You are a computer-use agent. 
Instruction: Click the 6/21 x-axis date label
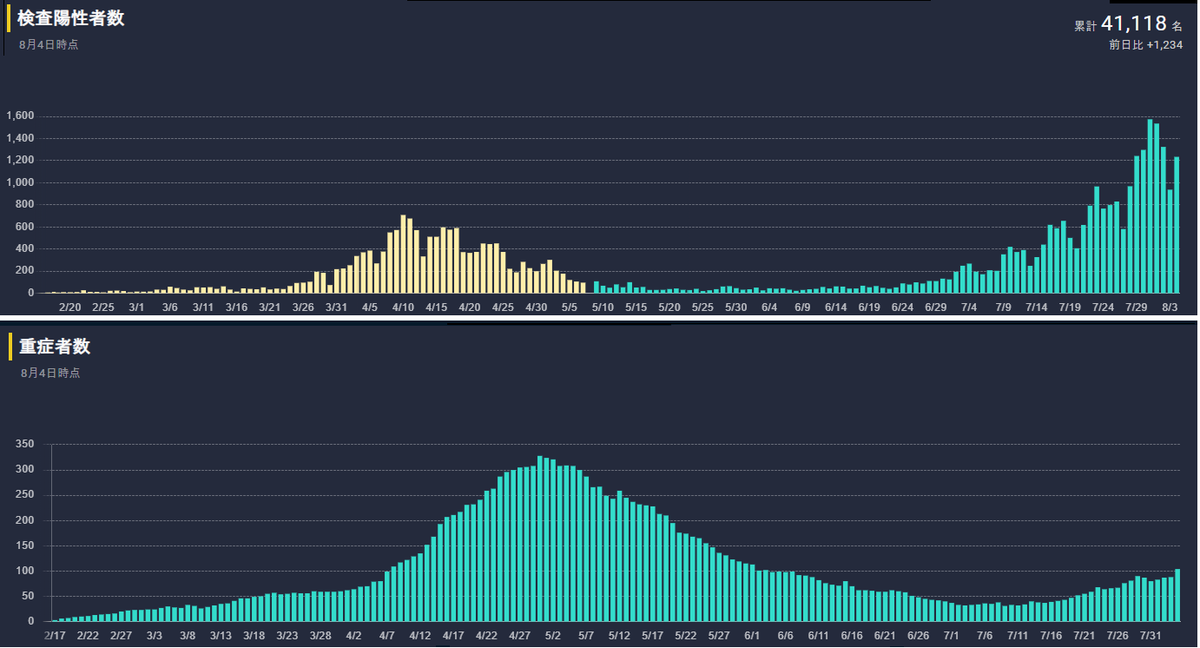point(885,635)
